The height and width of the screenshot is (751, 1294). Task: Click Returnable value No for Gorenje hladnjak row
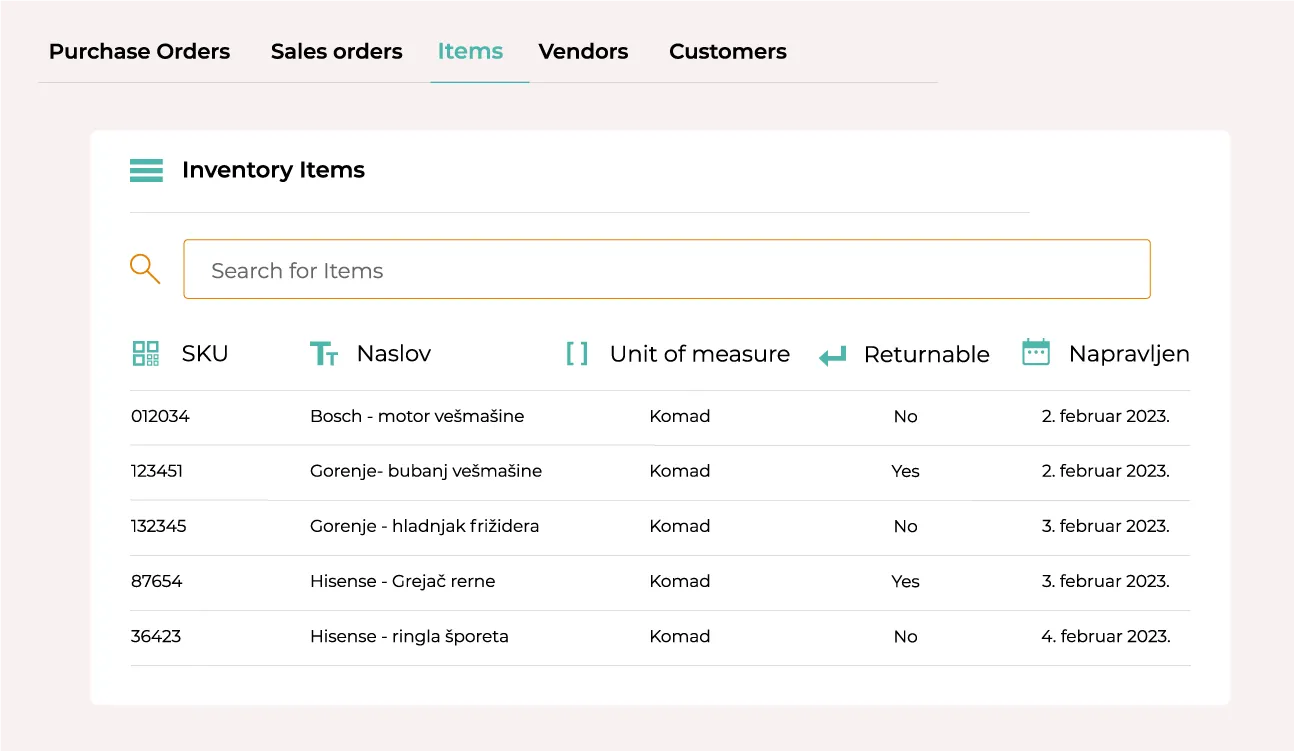(x=906, y=526)
